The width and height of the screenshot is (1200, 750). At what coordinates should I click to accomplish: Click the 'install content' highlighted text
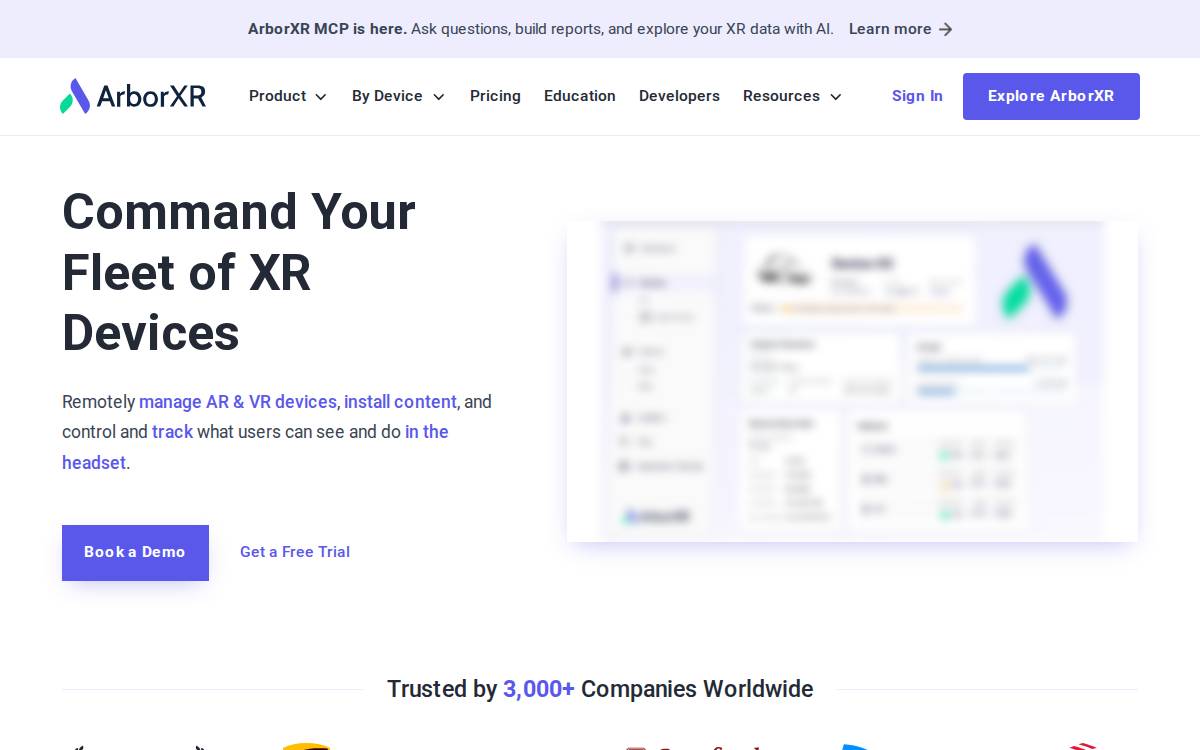400,401
